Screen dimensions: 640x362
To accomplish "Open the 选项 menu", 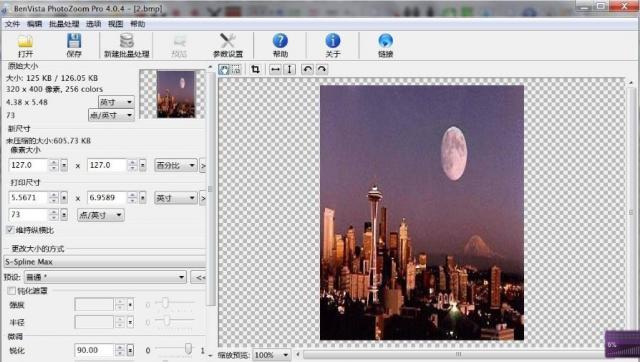I will coord(93,24).
